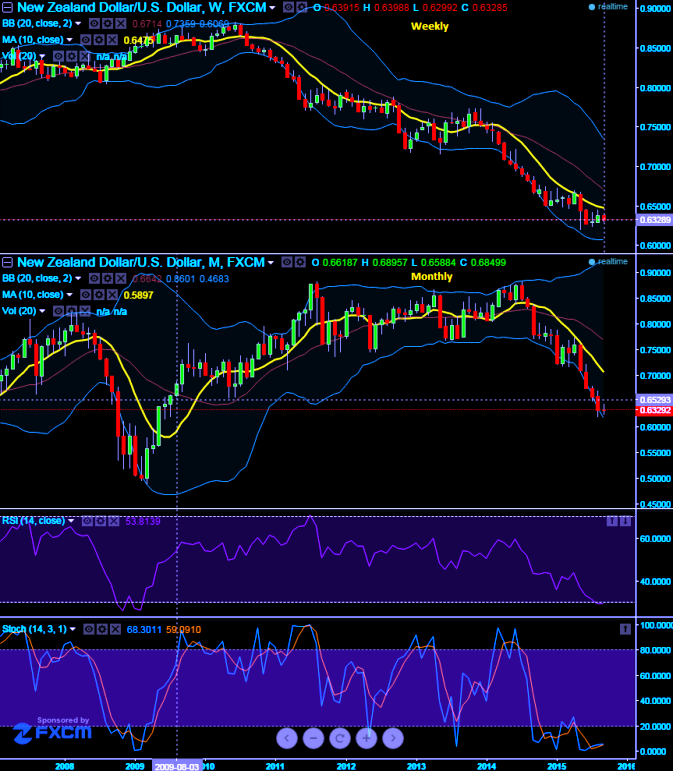Expand BB (20, close, 2) menu in Monthly pane
Screen dimensions: 673x771
pos(78,279)
